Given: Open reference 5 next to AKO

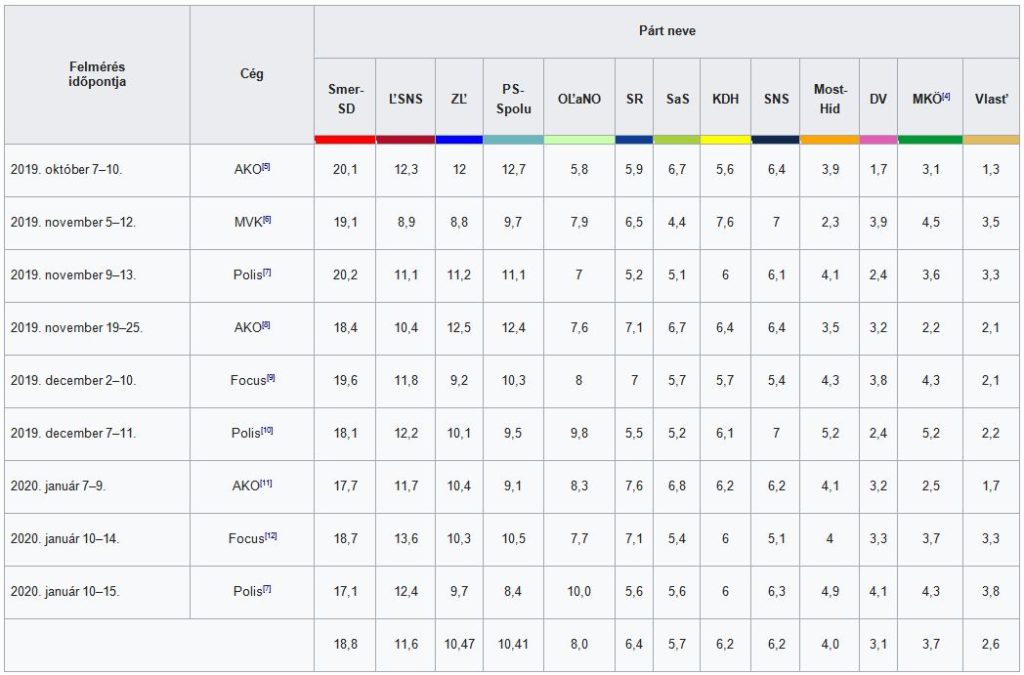Looking at the screenshot, I should click(266, 167).
